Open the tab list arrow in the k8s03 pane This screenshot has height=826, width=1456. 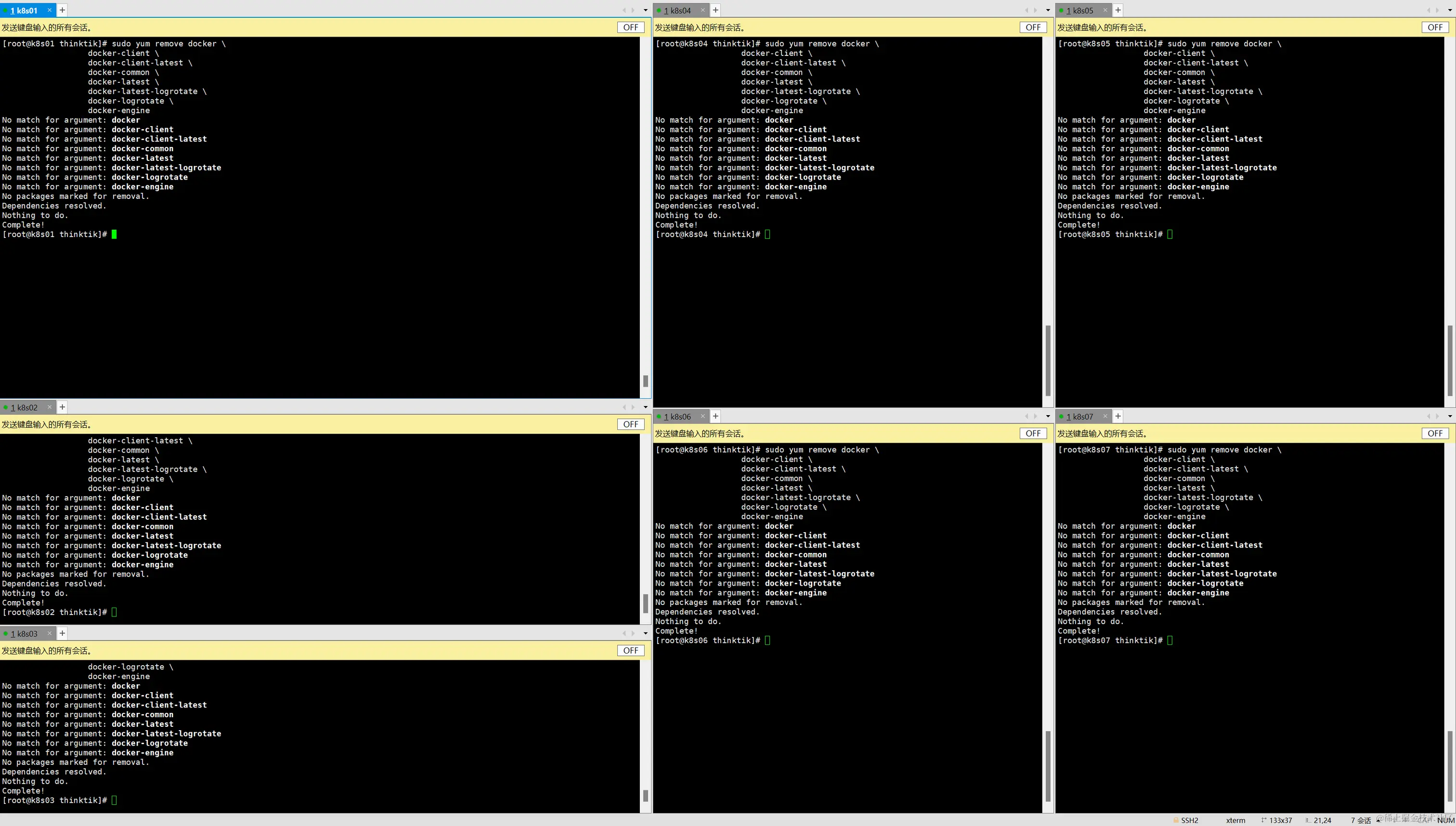[645, 634]
